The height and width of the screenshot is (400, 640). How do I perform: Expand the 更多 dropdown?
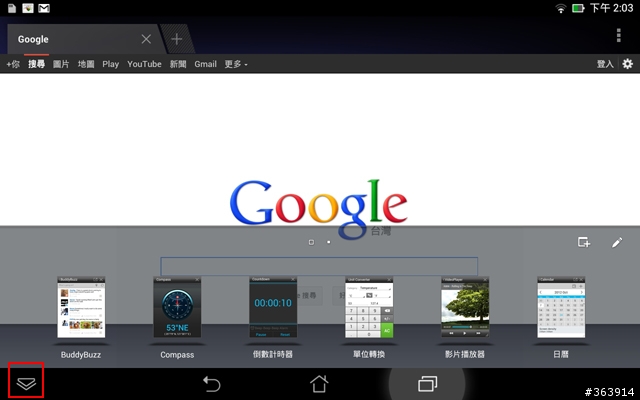tap(236, 64)
